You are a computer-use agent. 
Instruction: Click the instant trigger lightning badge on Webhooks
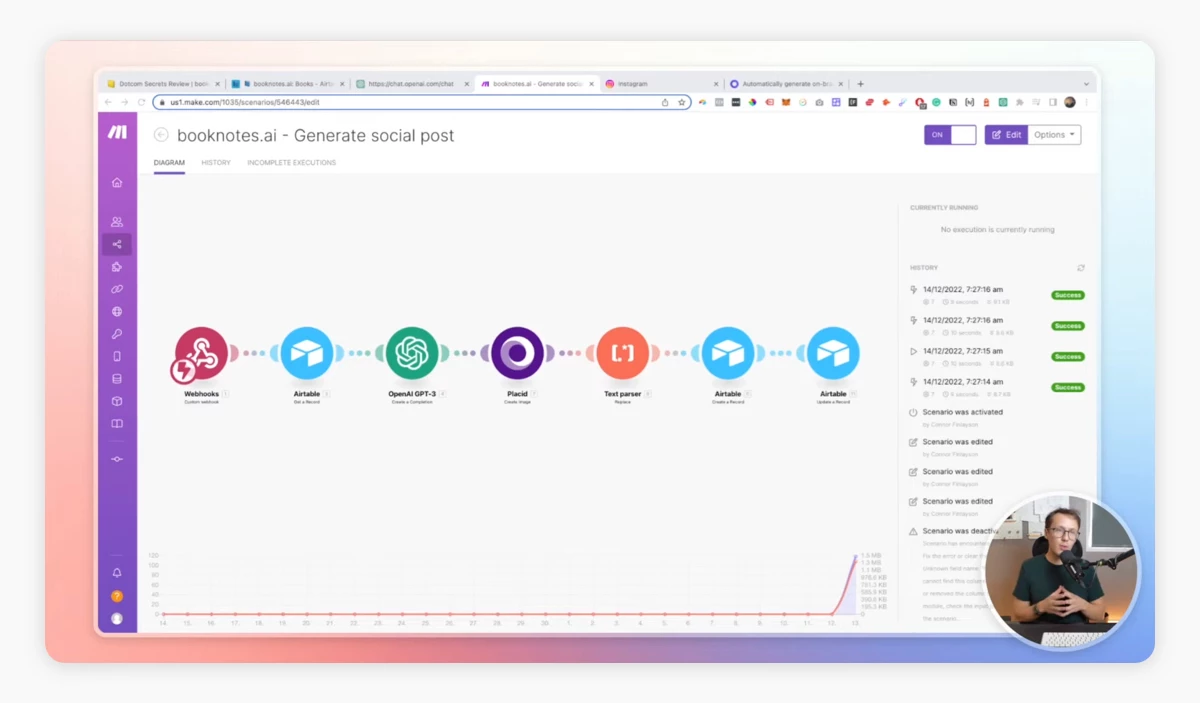183,372
